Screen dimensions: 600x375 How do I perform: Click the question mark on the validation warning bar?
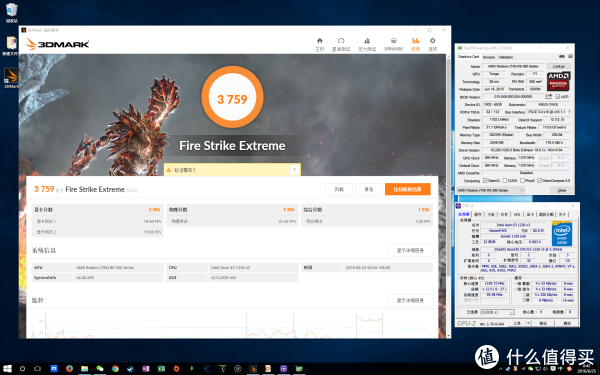point(294,170)
